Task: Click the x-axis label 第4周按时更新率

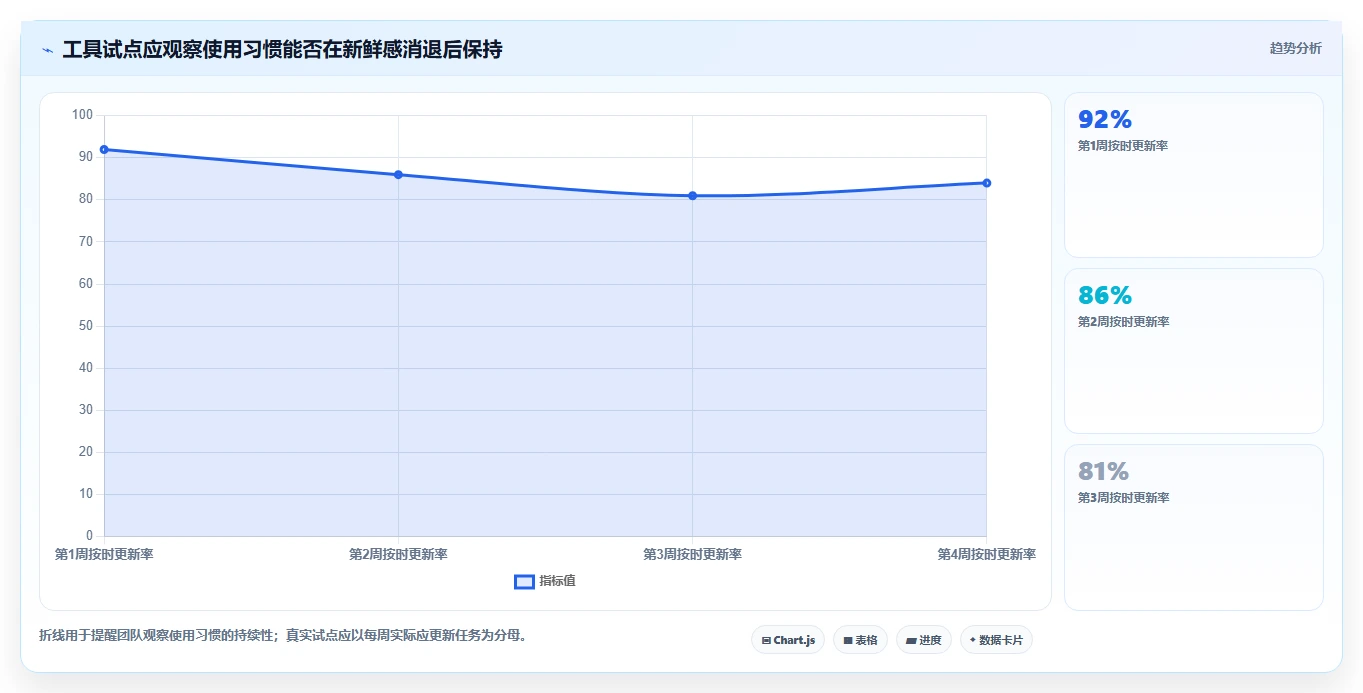Action: pyautogui.click(x=986, y=554)
